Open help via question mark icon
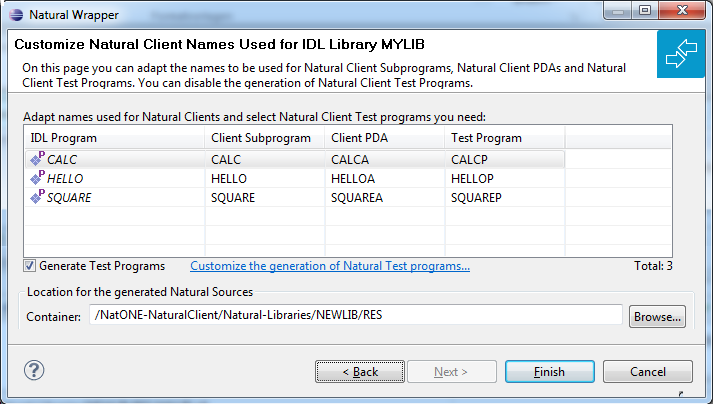Screen dimensions: 722x404 (x=34, y=370)
